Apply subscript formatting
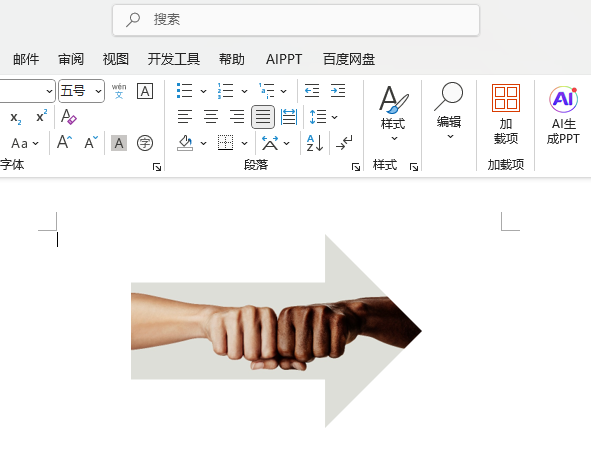The image size is (591, 466). (15, 117)
